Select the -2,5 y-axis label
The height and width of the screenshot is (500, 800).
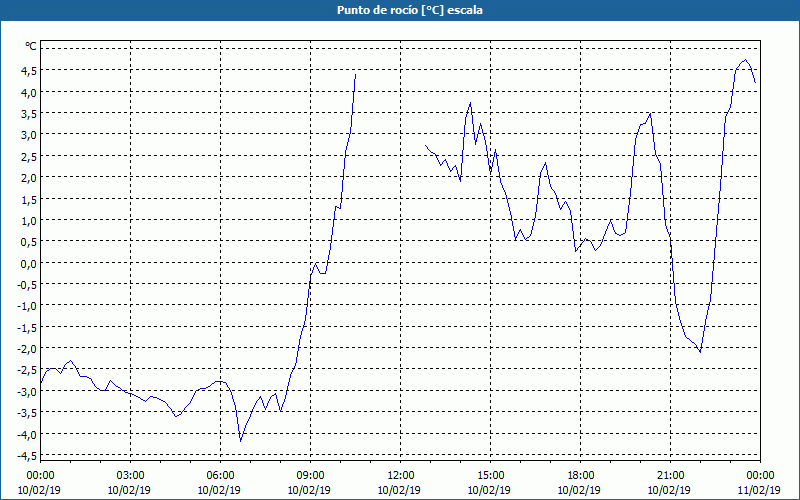28,370
